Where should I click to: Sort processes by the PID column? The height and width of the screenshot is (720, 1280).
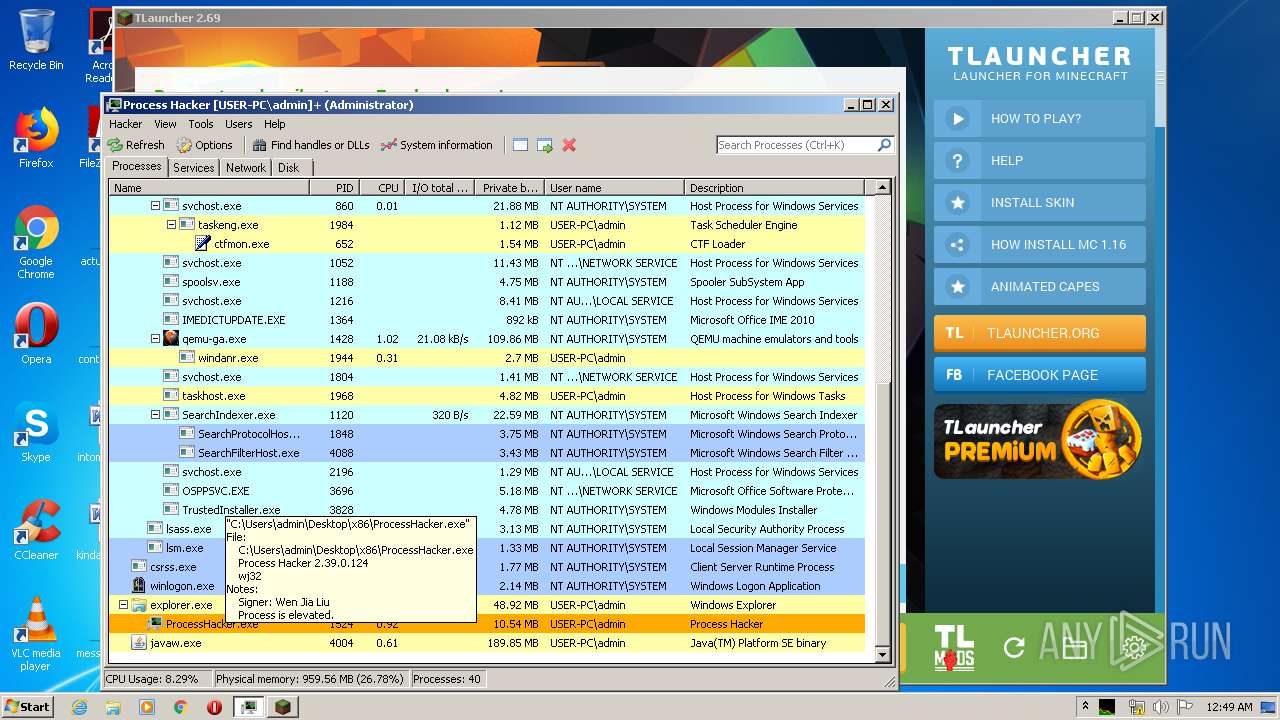335,188
